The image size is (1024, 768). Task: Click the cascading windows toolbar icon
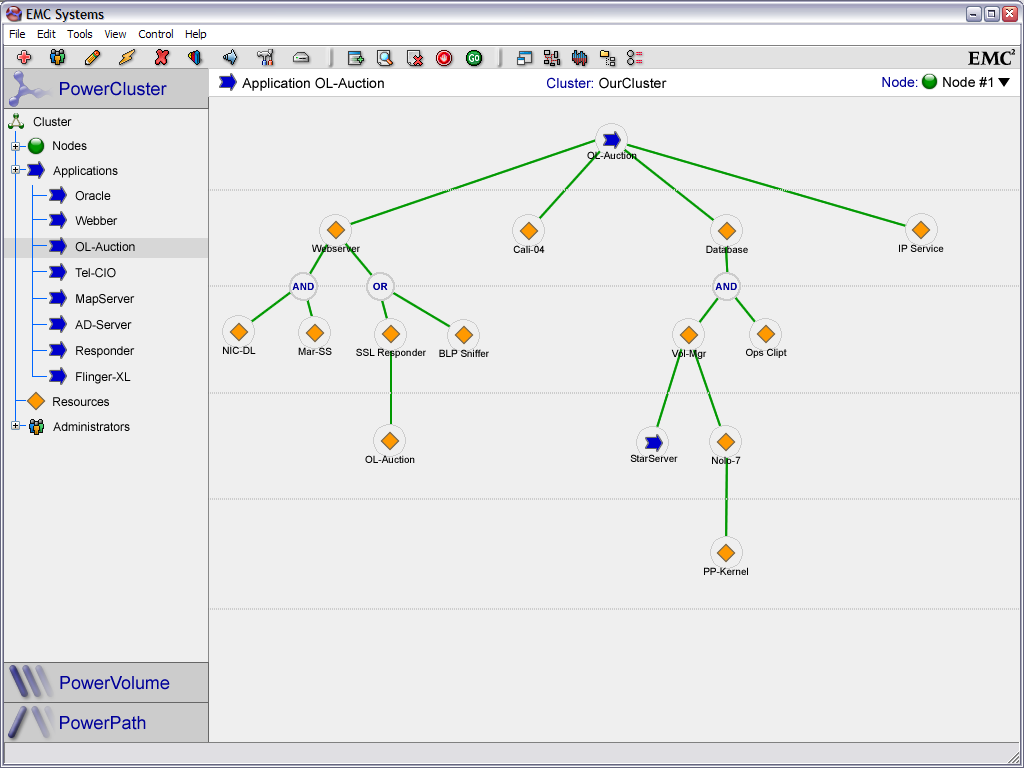tap(524, 58)
